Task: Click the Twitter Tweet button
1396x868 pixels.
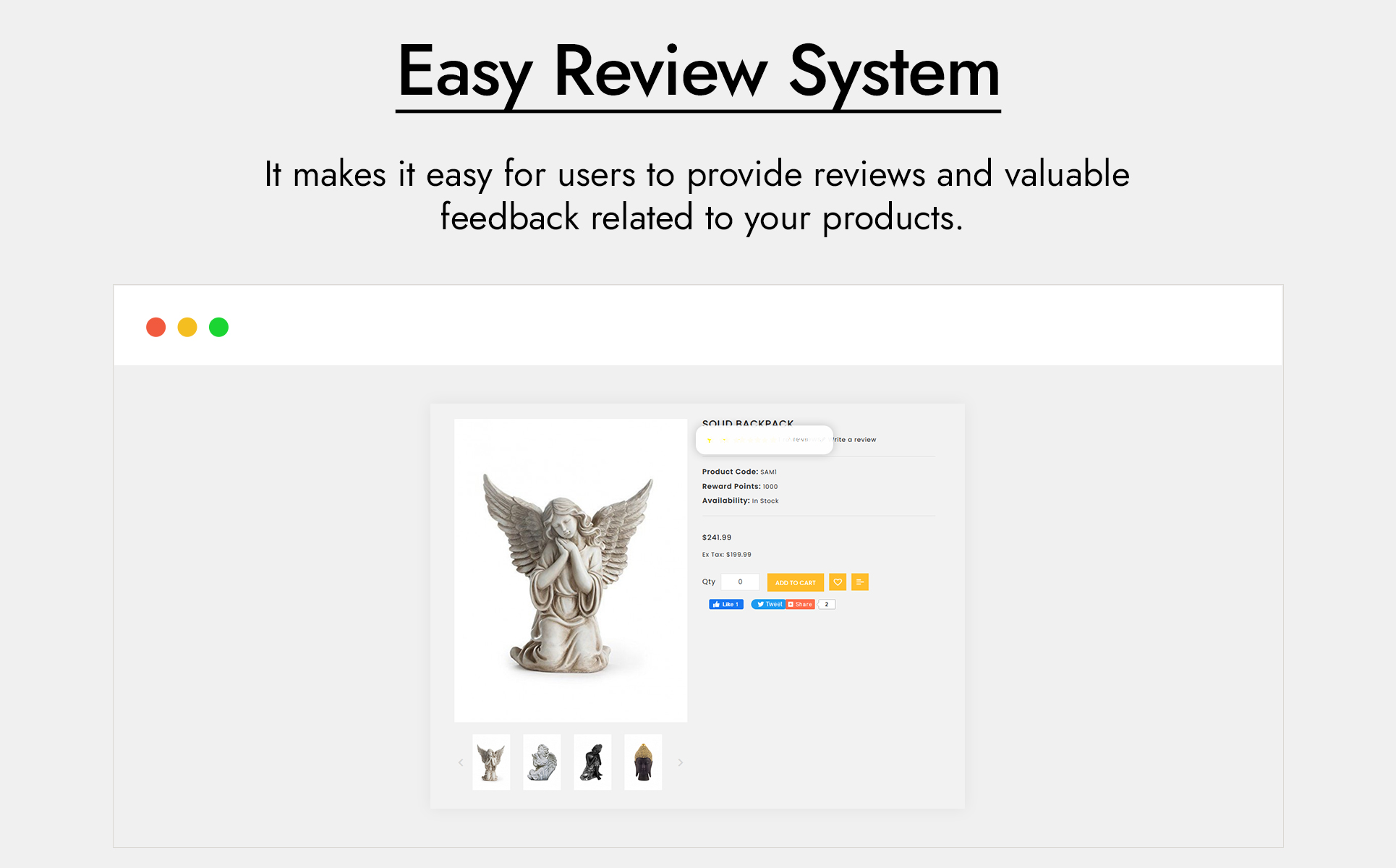Action: pos(769,605)
